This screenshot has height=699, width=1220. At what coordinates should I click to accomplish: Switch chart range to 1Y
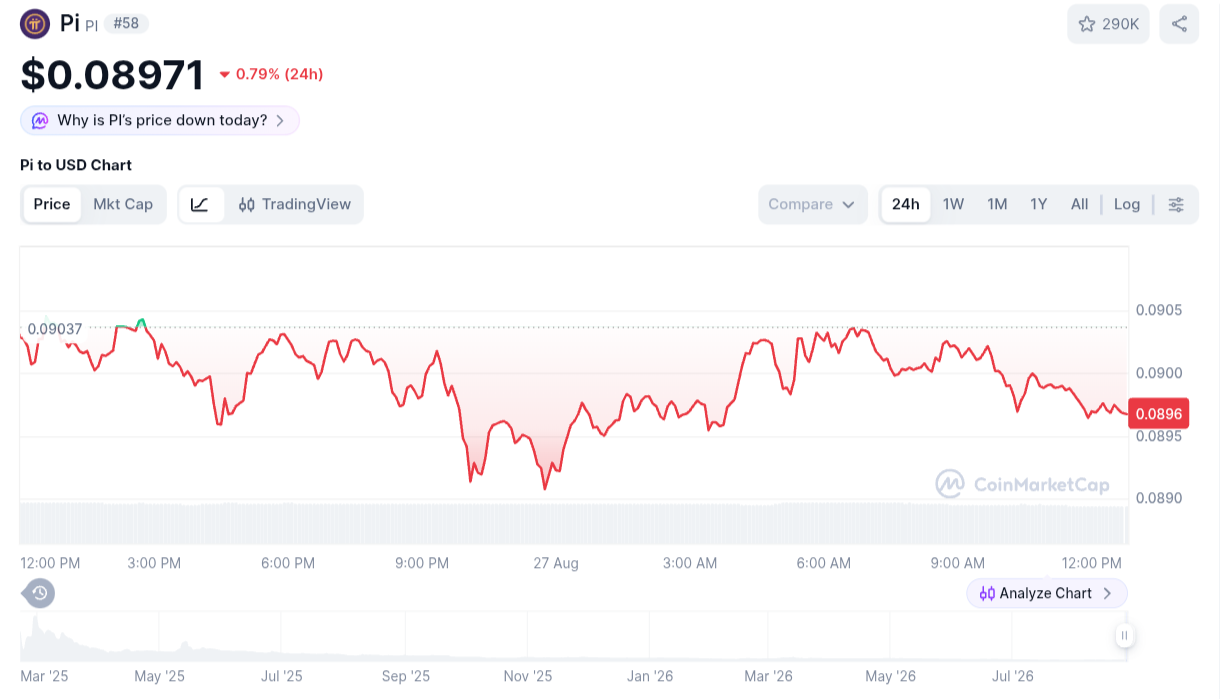(1039, 204)
